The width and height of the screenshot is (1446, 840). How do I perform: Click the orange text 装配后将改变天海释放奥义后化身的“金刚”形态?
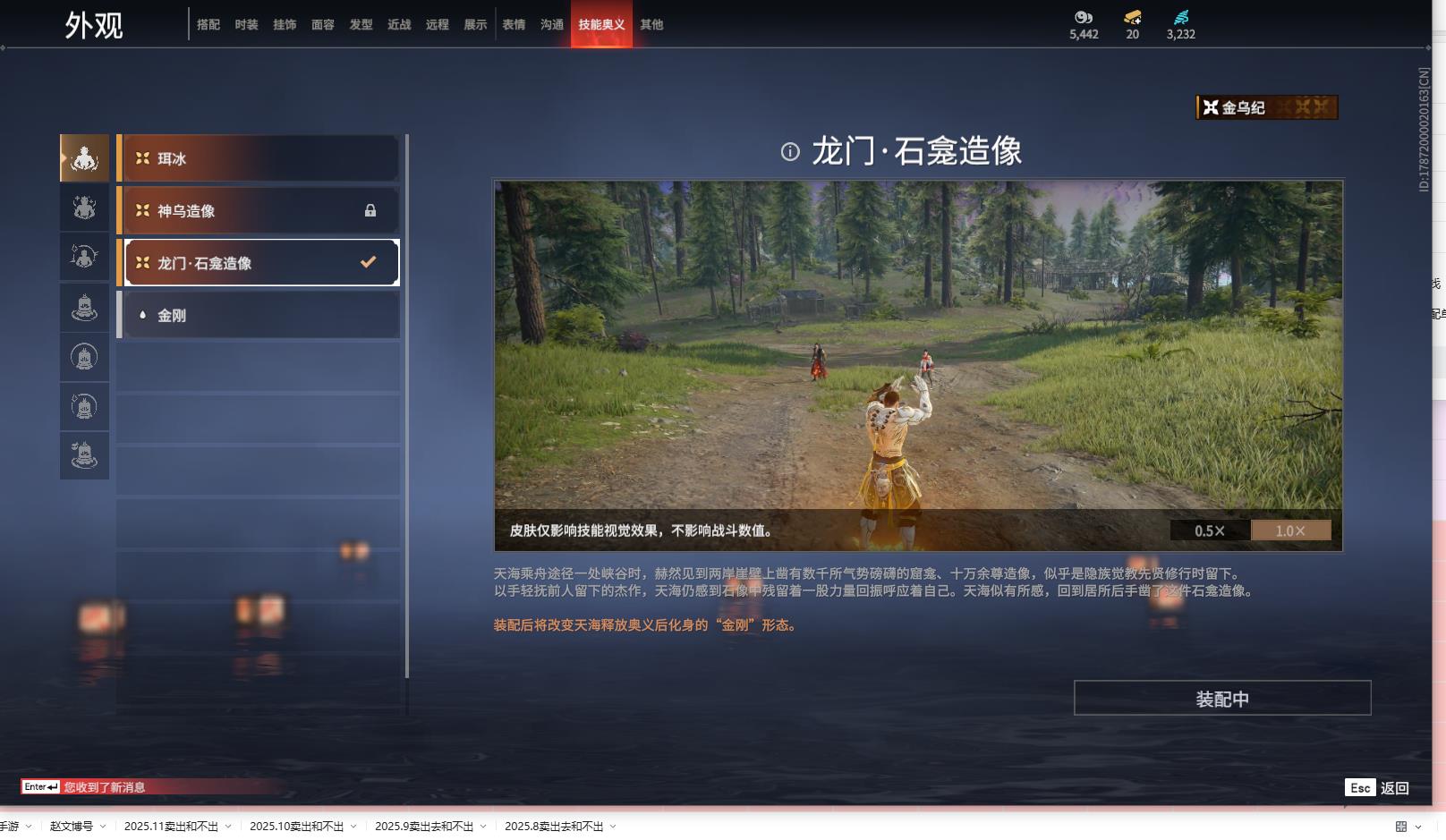coord(645,625)
